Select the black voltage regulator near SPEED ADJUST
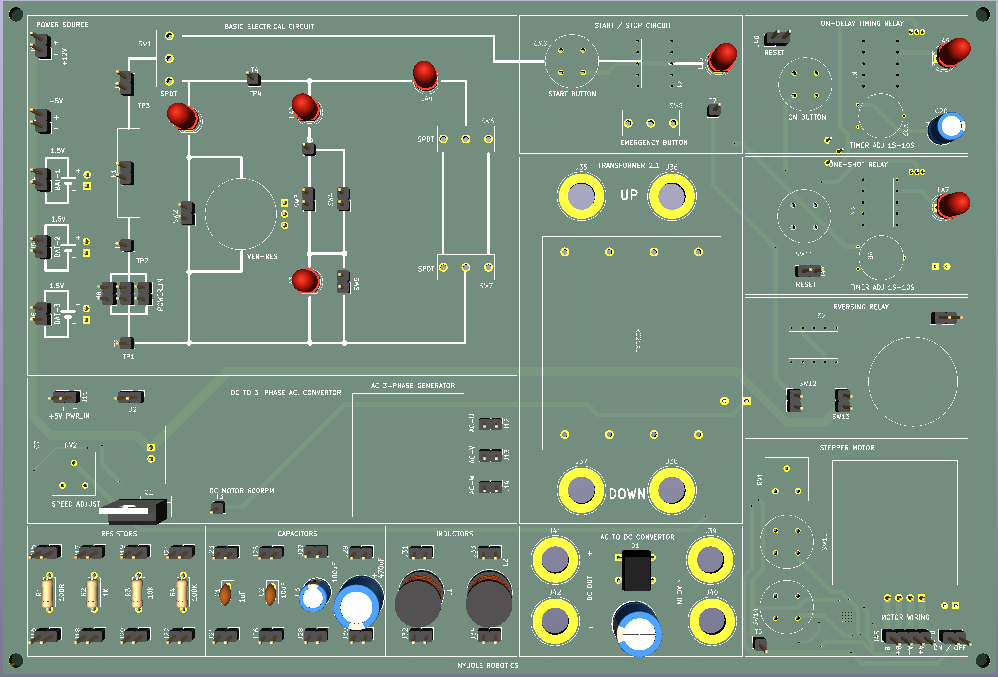 coord(134,511)
